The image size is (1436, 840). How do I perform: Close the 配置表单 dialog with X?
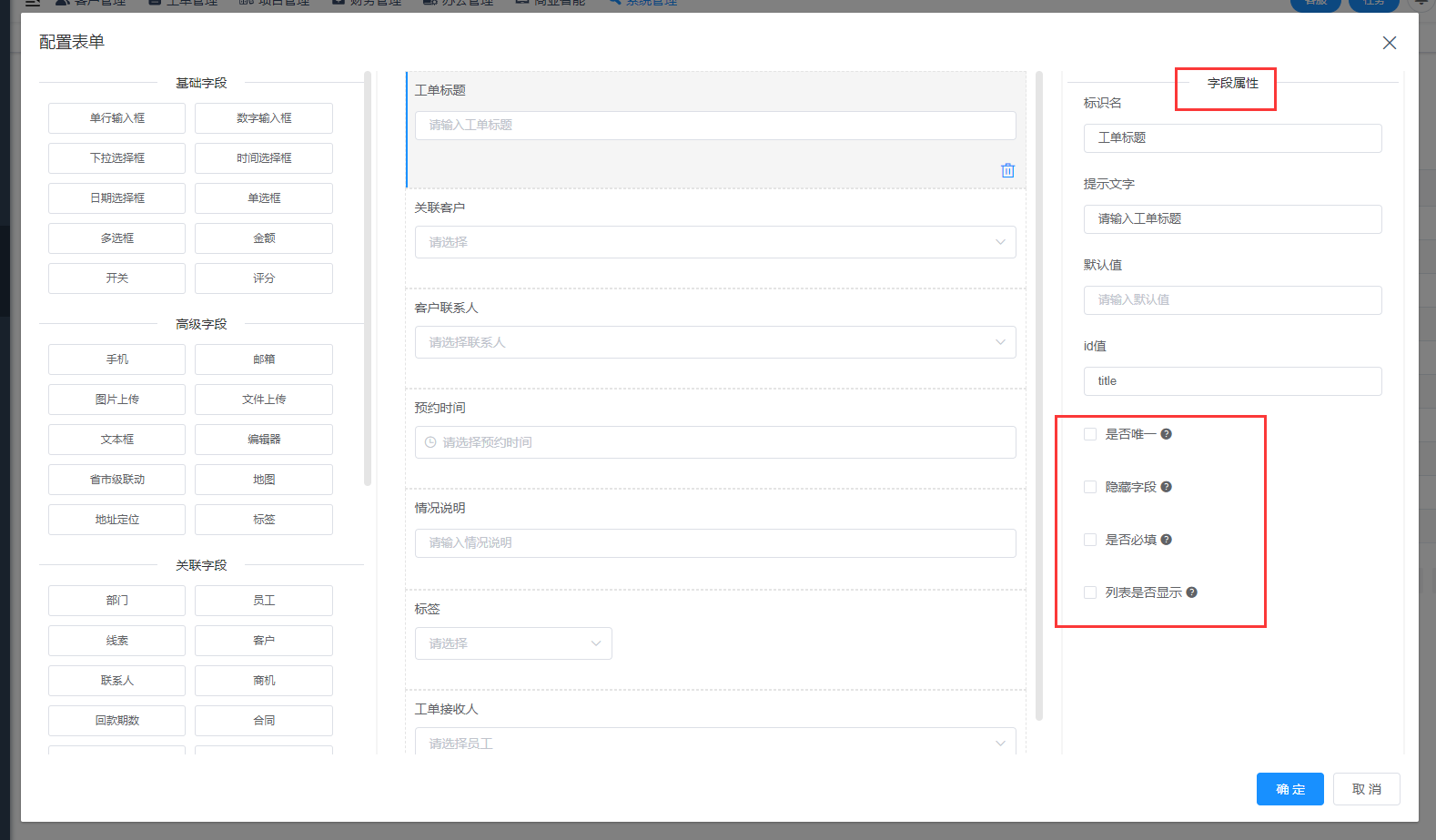(x=1389, y=43)
